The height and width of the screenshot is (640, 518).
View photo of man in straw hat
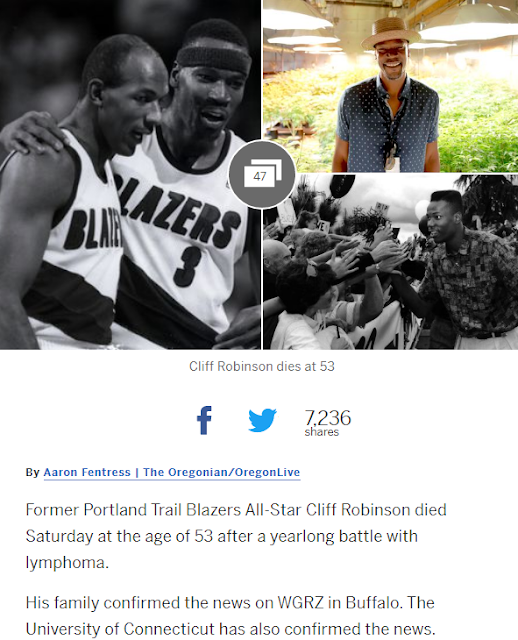(391, 86)
